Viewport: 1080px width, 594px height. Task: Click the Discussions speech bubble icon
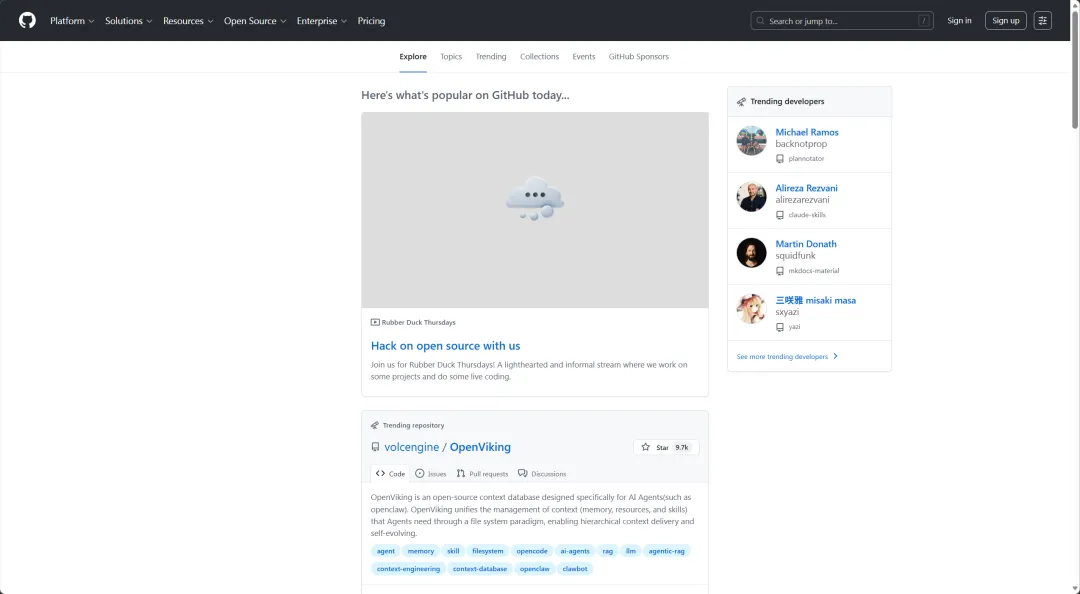point(523,473)
